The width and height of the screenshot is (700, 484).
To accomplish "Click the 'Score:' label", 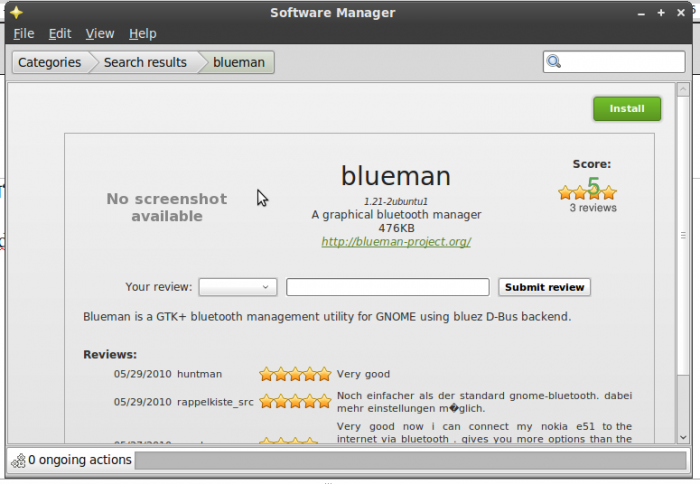I will (x=592, y=164).
